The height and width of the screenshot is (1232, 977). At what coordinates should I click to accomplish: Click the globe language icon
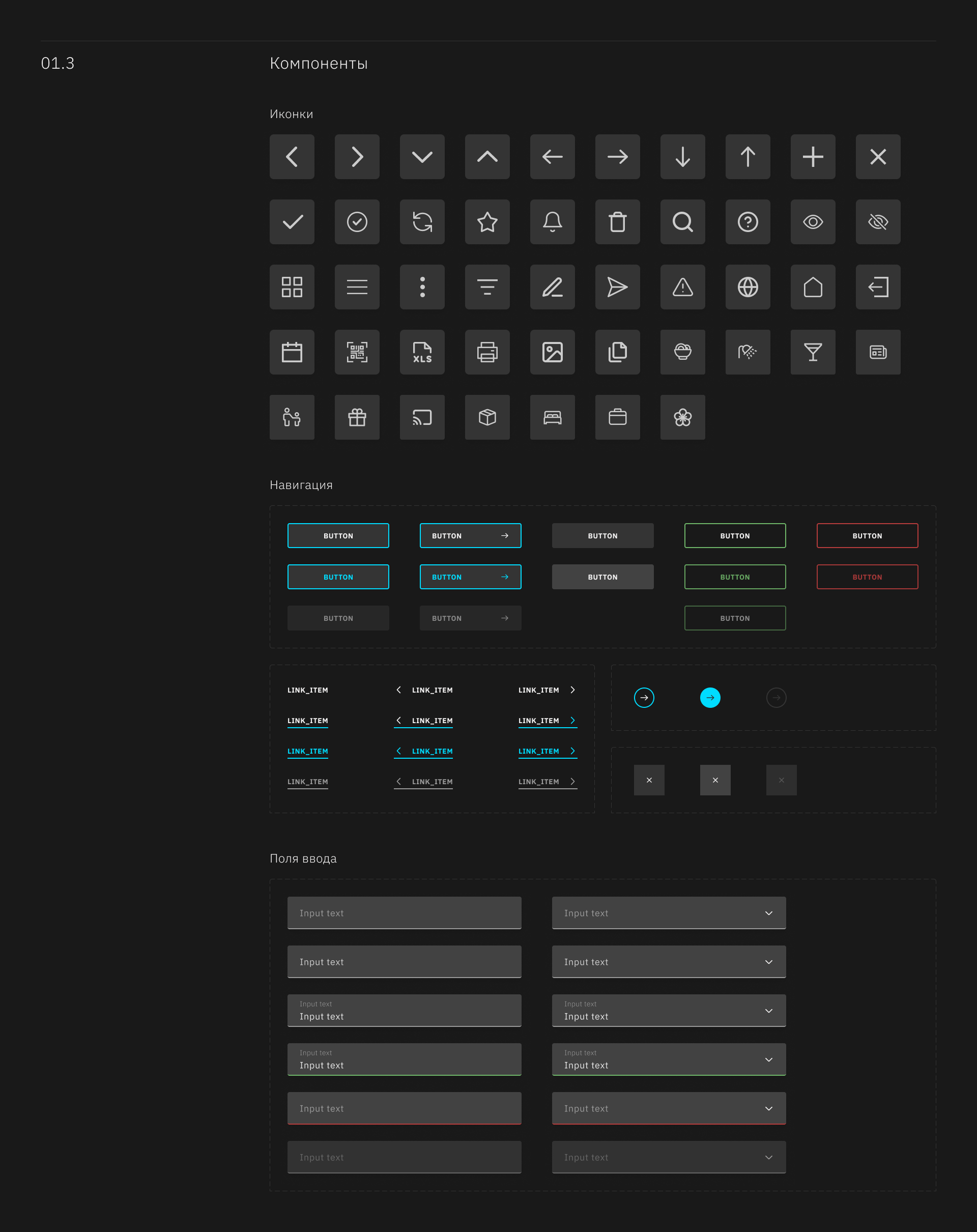click(x=748, y=287)
